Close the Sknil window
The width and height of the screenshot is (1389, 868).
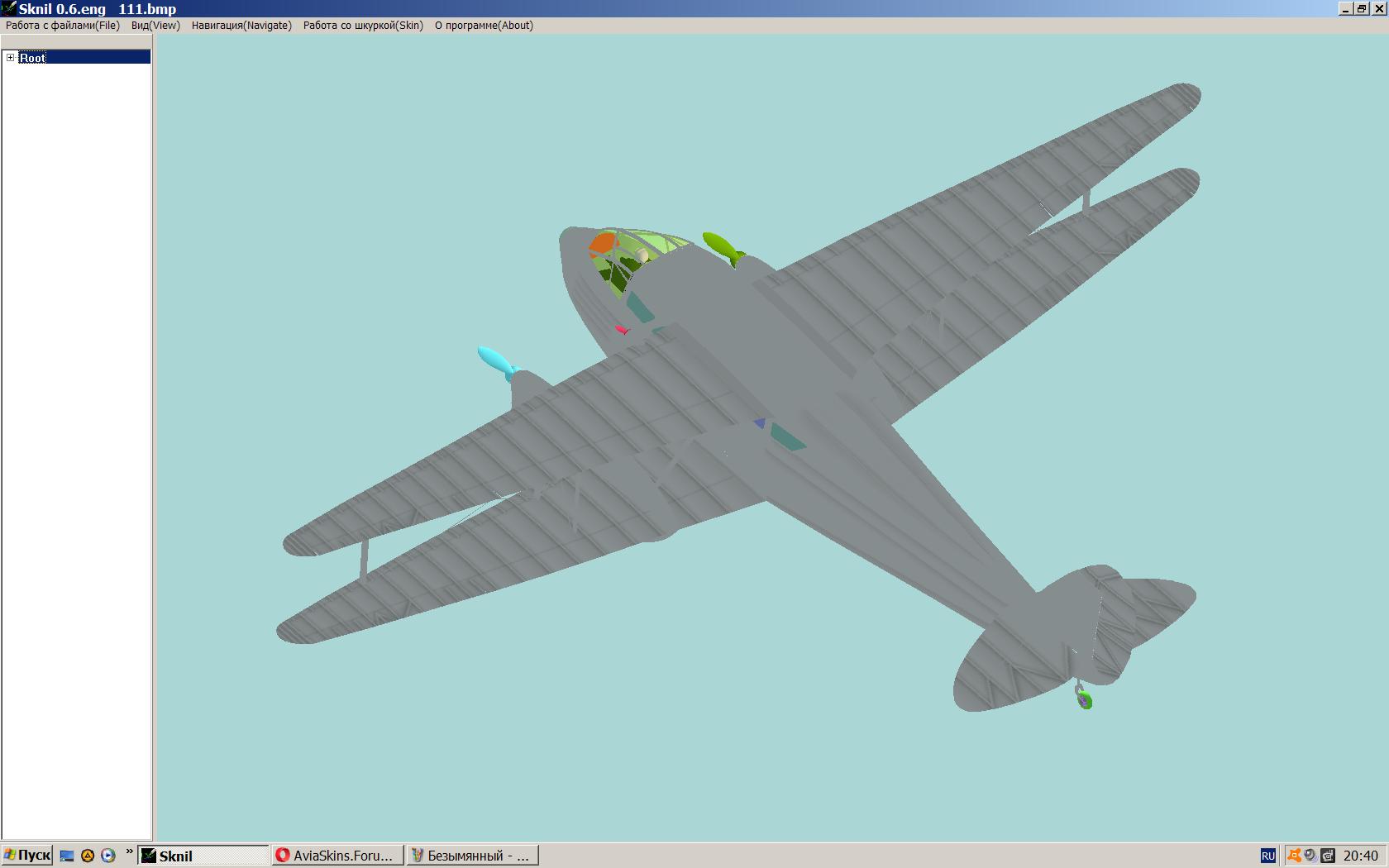click(x=1377, y=9)
